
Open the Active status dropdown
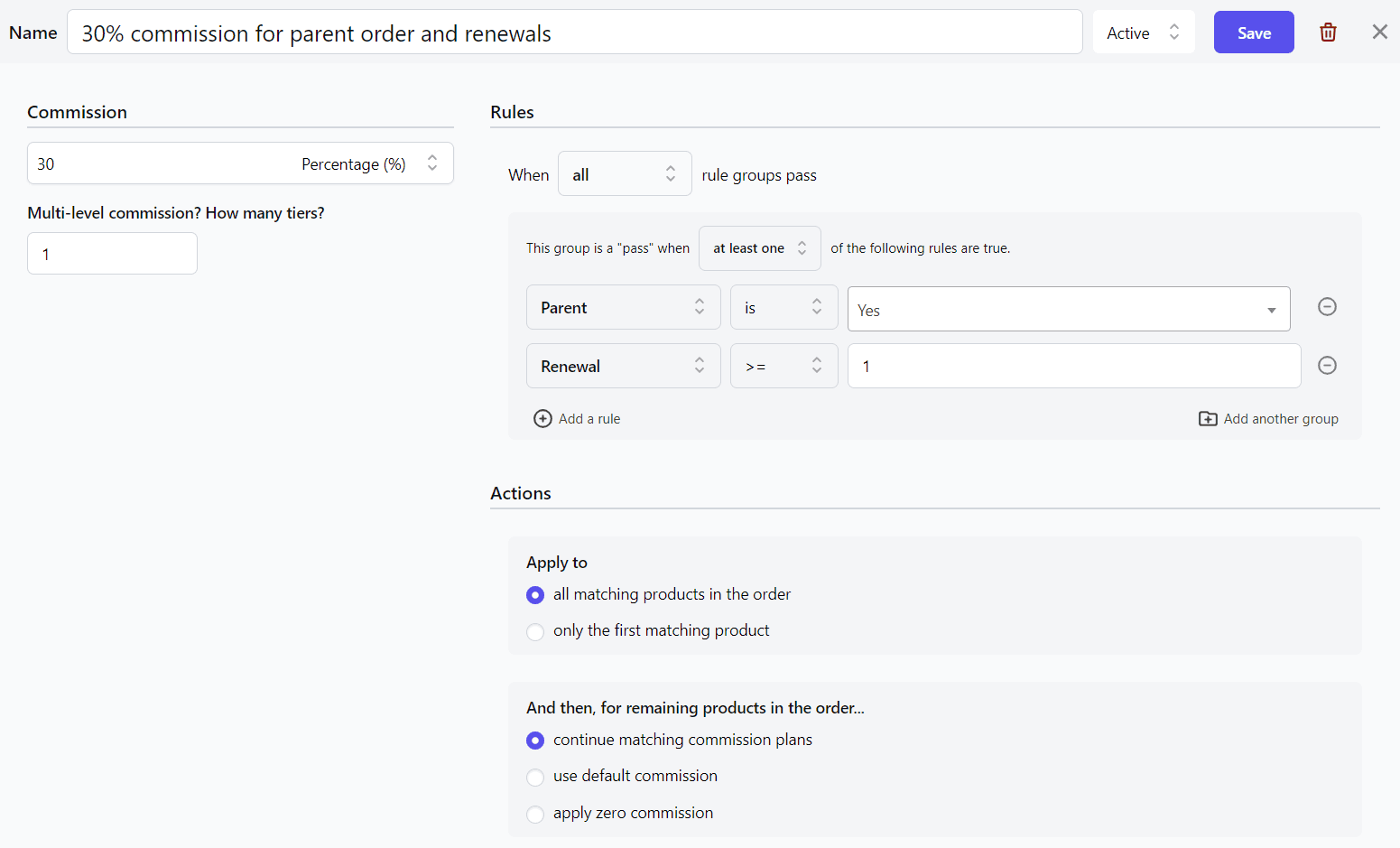(1144, 33)
